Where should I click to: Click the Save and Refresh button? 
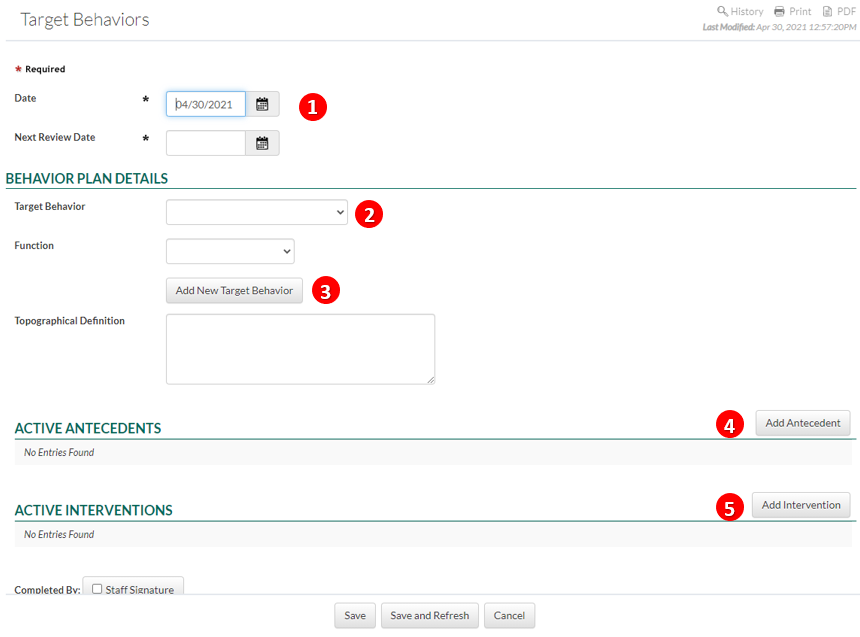[429, 615]
